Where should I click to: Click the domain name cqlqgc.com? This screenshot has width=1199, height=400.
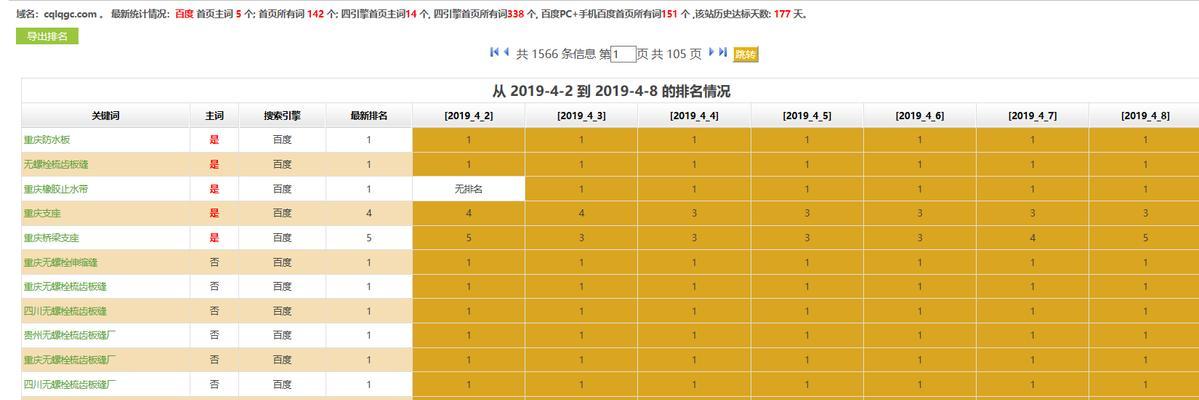click(70, 14)
